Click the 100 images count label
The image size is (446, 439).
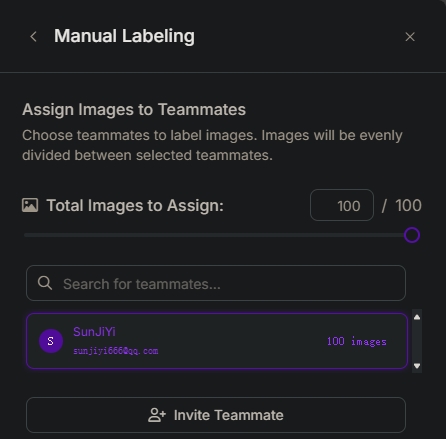356,341
